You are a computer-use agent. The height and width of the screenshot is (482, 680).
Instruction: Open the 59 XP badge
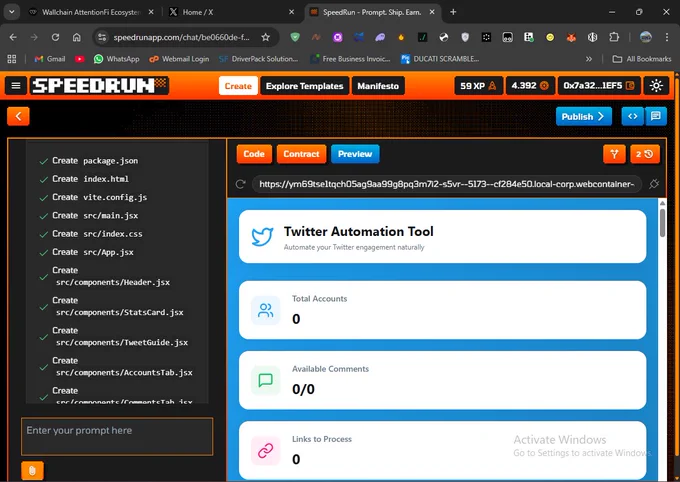point(478,86)
